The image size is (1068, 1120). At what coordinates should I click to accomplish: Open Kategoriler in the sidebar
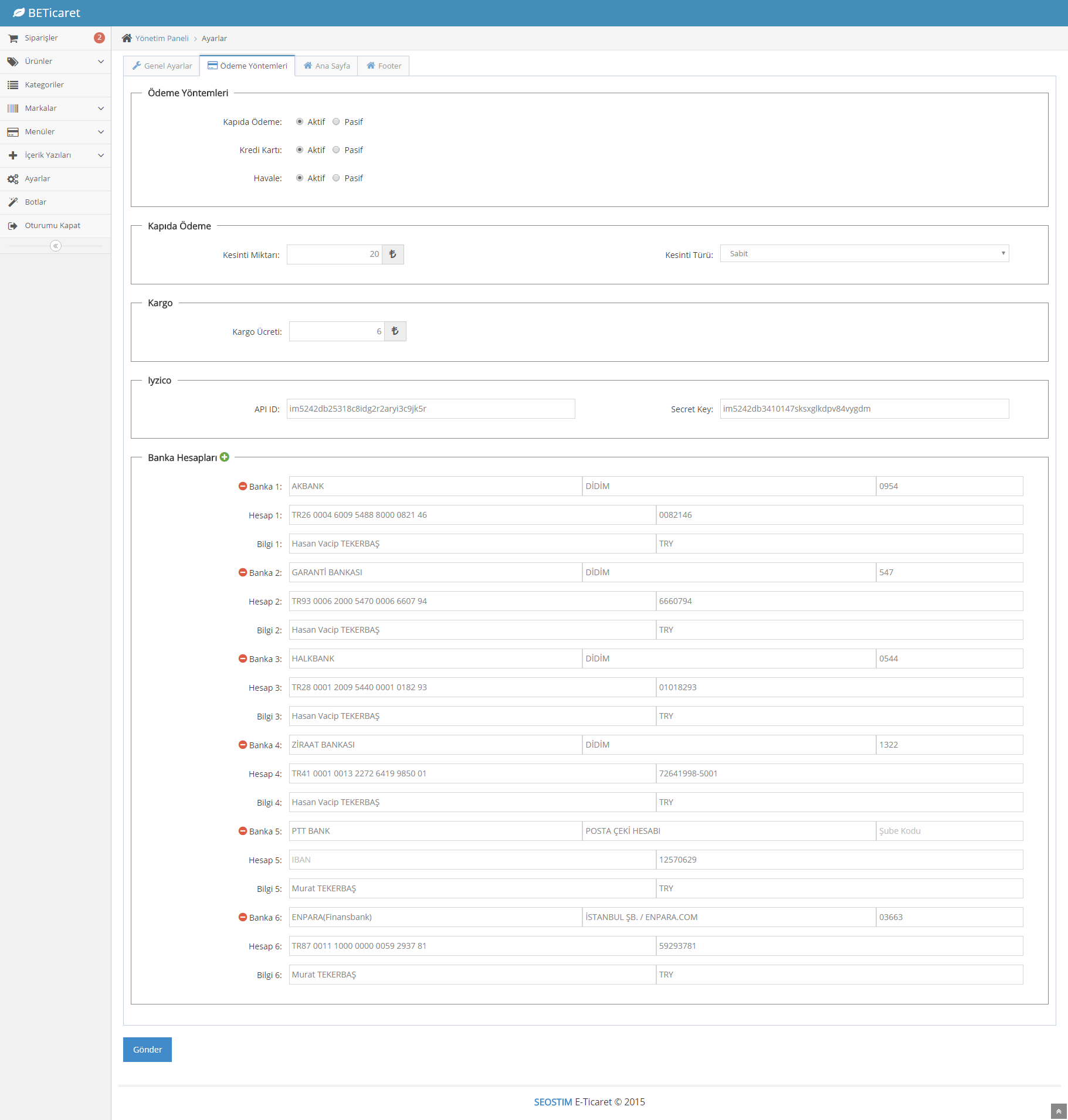point(55,85)
